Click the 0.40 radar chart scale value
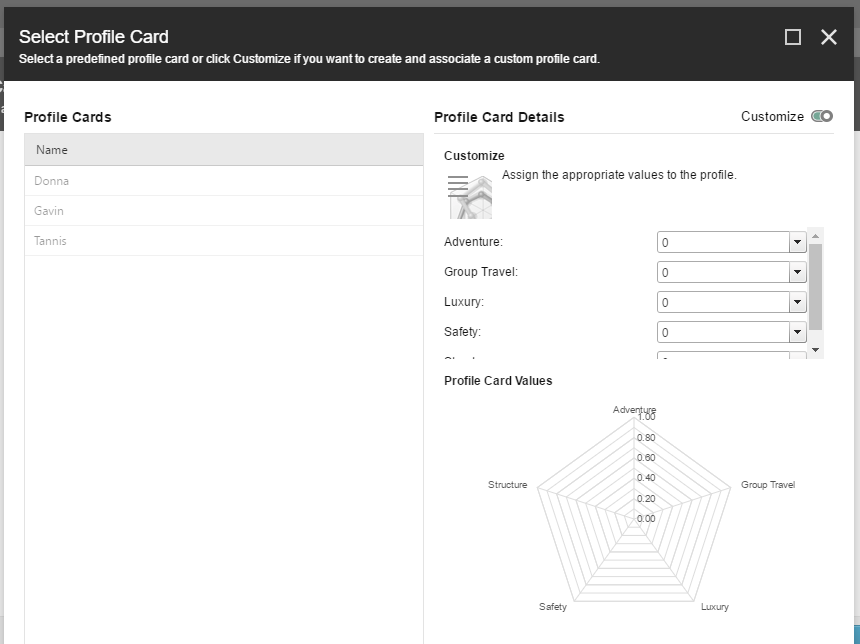 click(646, 478)
